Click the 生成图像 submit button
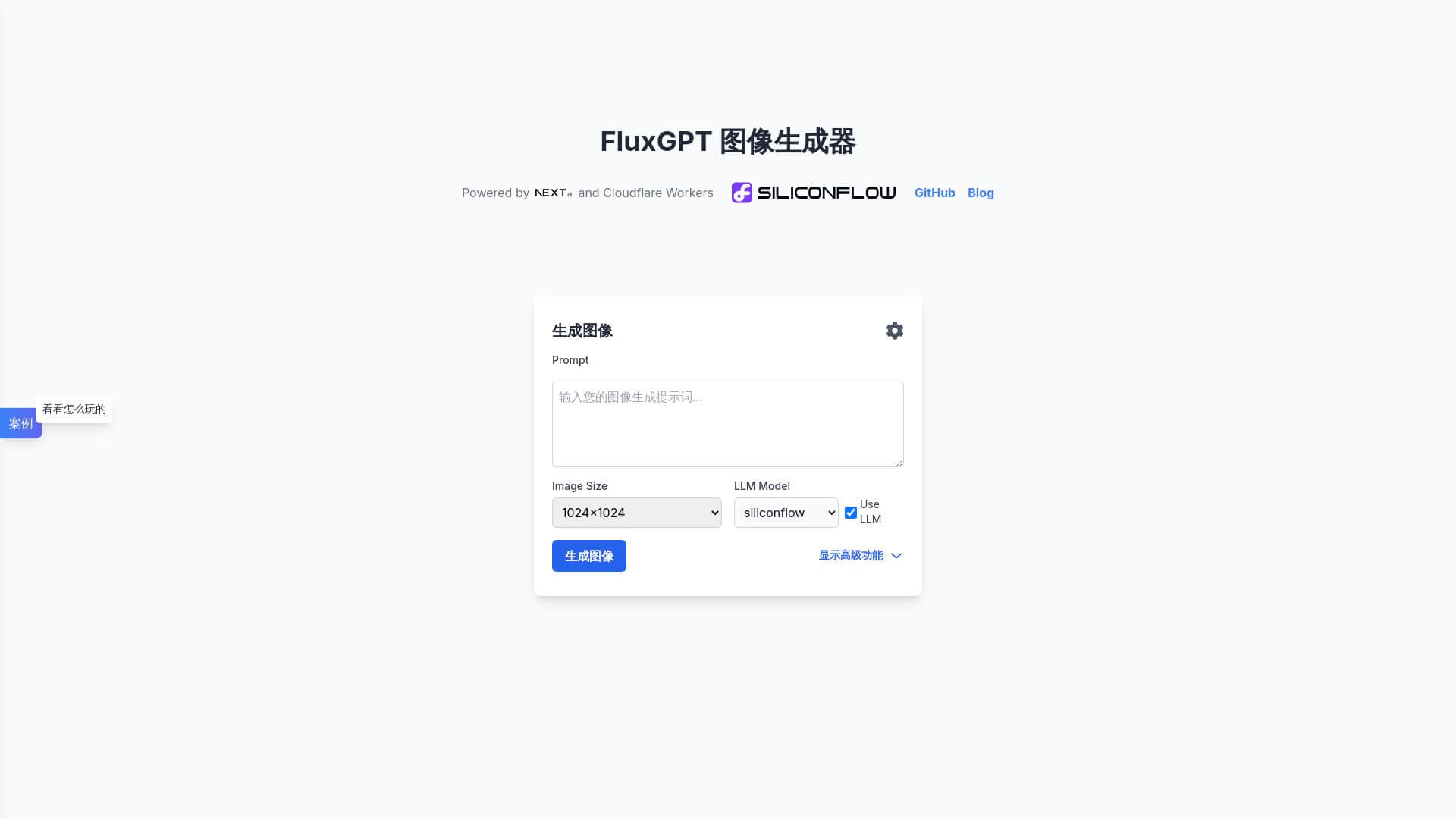The width and height of the screenshot is (1456, 819). pos(588,555)
